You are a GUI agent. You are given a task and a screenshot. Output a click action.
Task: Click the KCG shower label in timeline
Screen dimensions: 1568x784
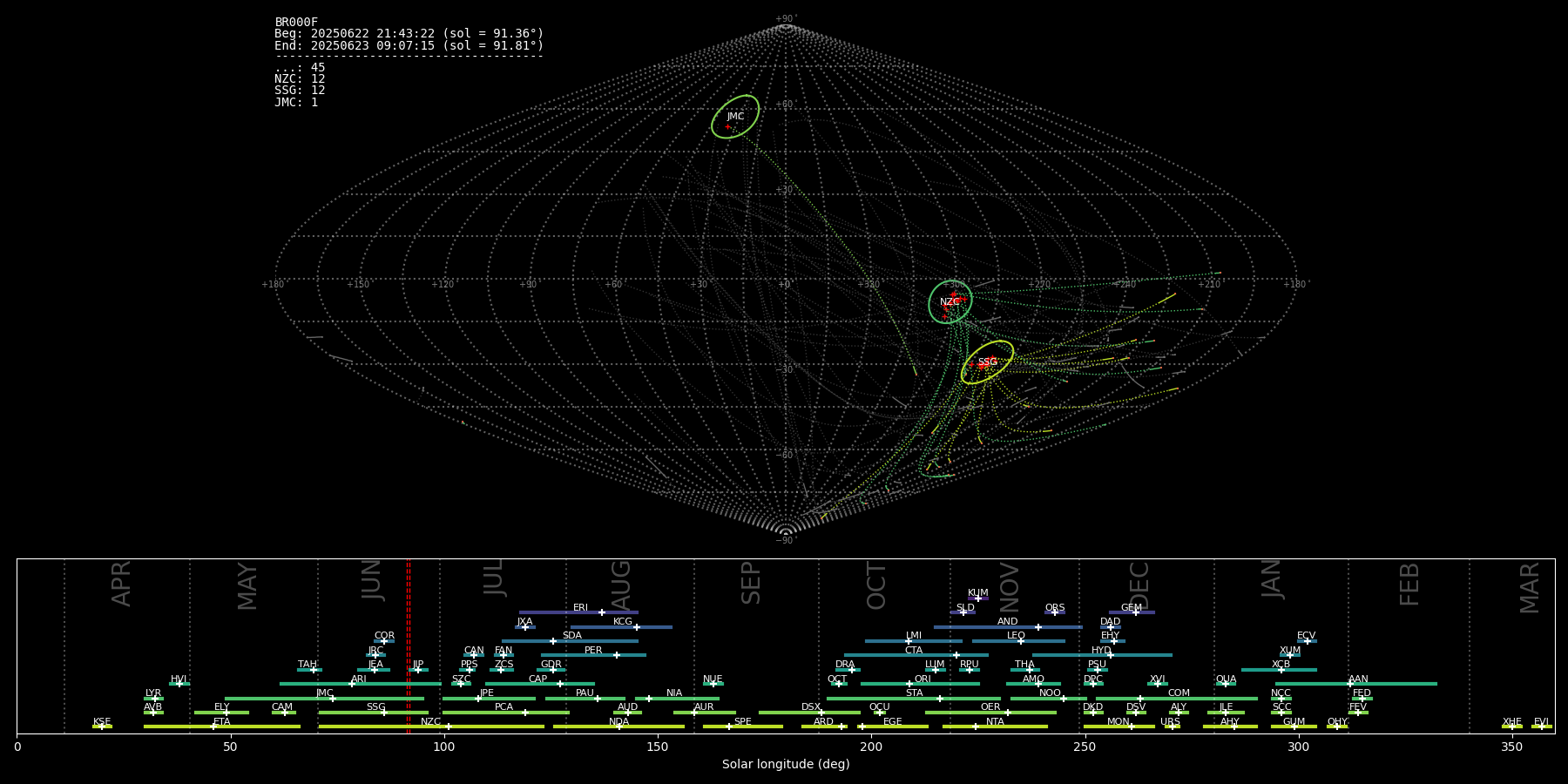[623, 622]
